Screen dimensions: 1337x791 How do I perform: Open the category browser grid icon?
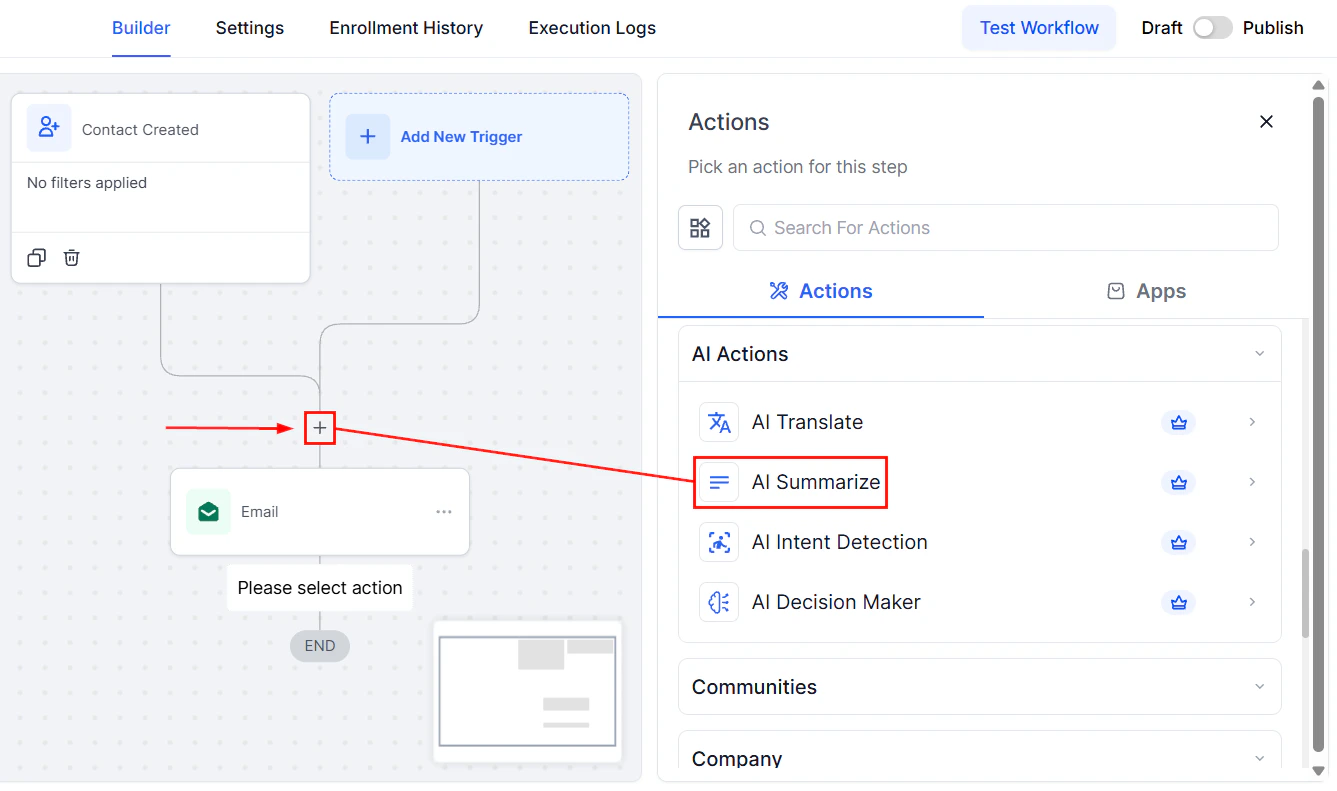tap(700, 227)
